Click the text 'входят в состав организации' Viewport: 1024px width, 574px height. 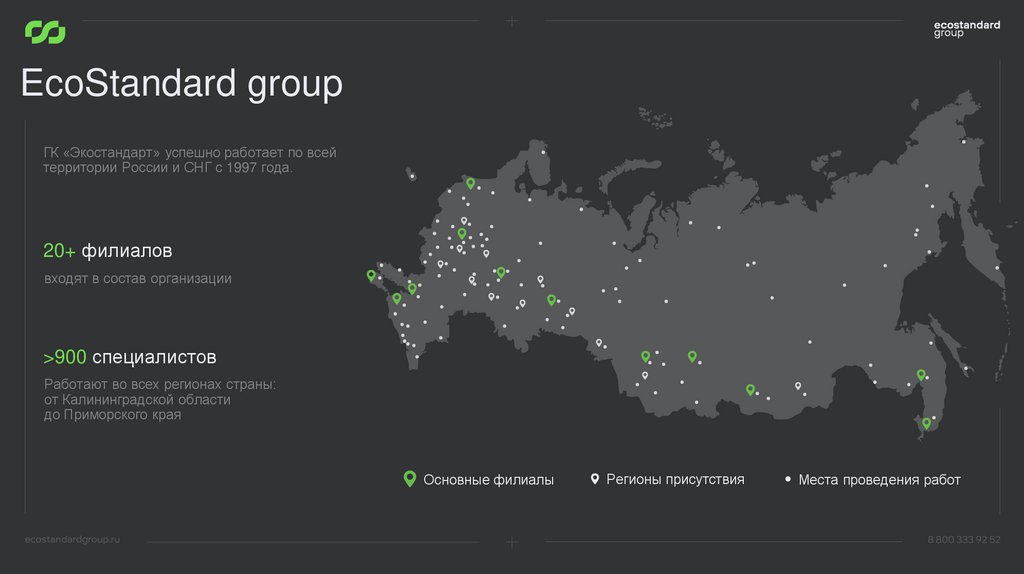pos(138,279)
